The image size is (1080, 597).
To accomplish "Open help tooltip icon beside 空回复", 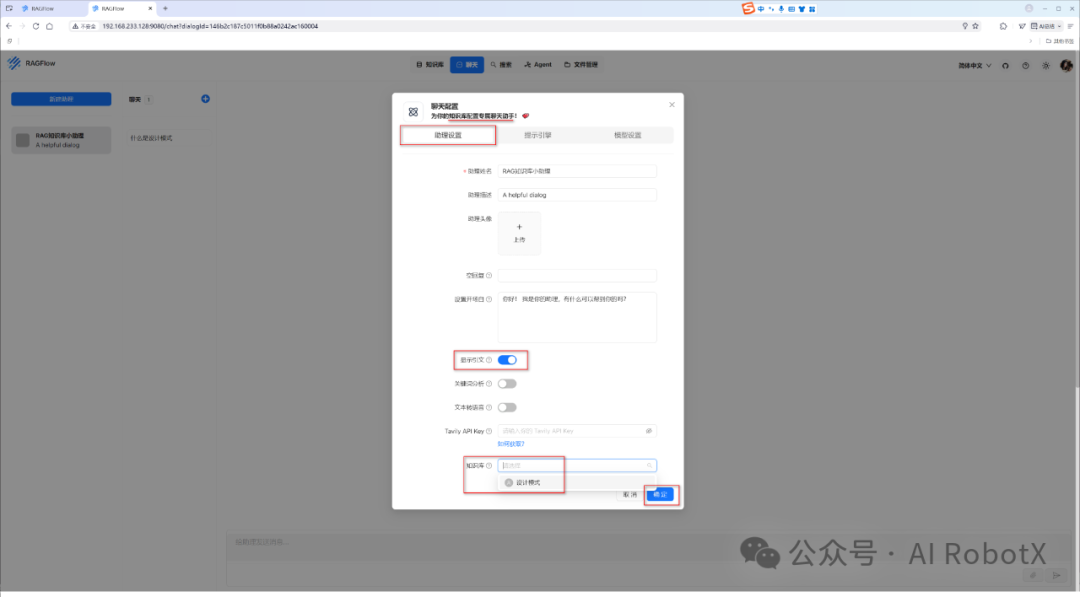I will [x=489, y=275].
